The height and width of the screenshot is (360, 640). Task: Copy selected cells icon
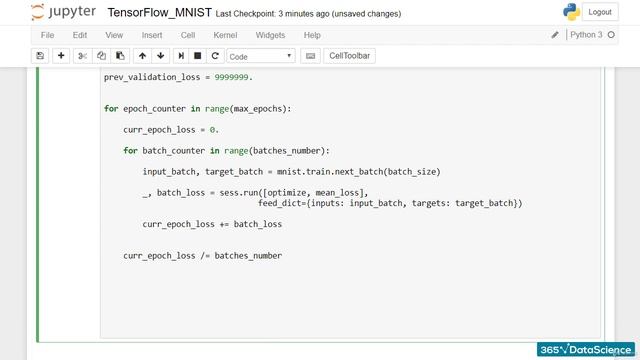[x=101, y=56]
